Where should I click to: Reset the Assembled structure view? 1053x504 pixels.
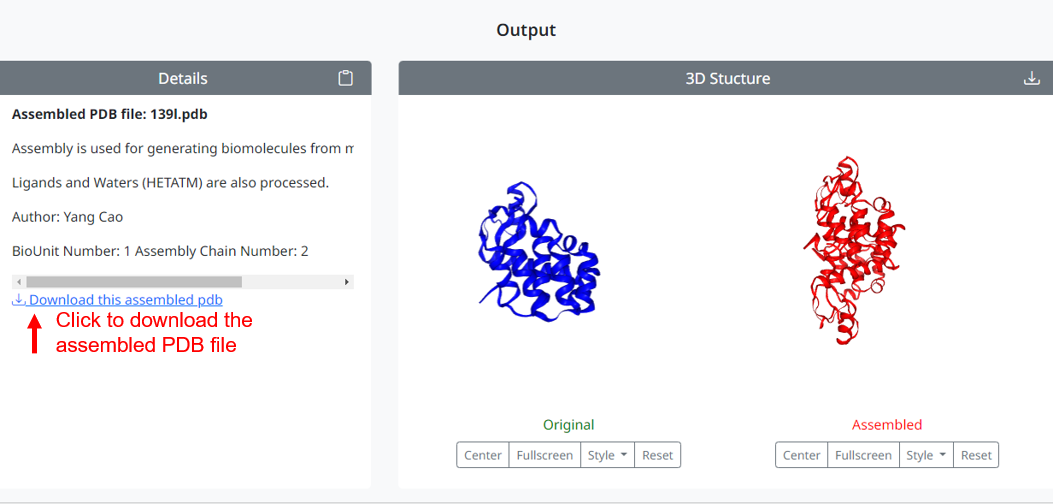[x=976, y=455]
